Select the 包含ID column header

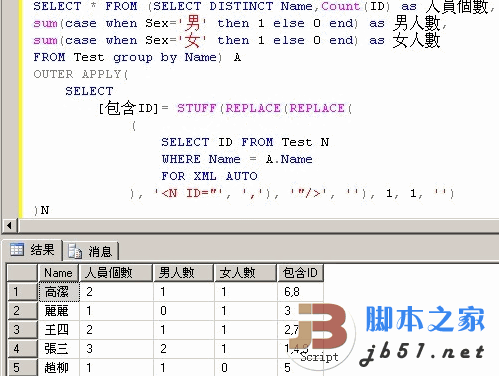(300, 273)
